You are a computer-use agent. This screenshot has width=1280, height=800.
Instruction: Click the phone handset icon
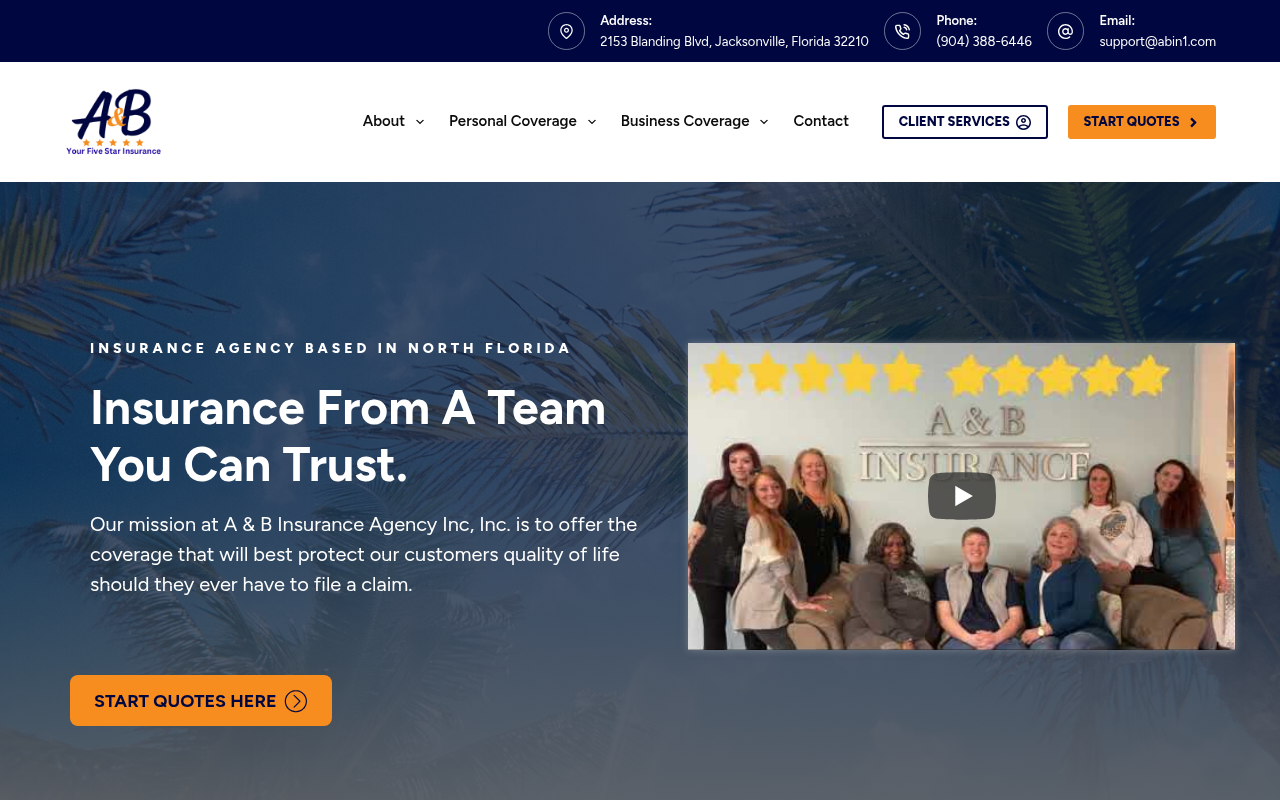pos(902,31)
